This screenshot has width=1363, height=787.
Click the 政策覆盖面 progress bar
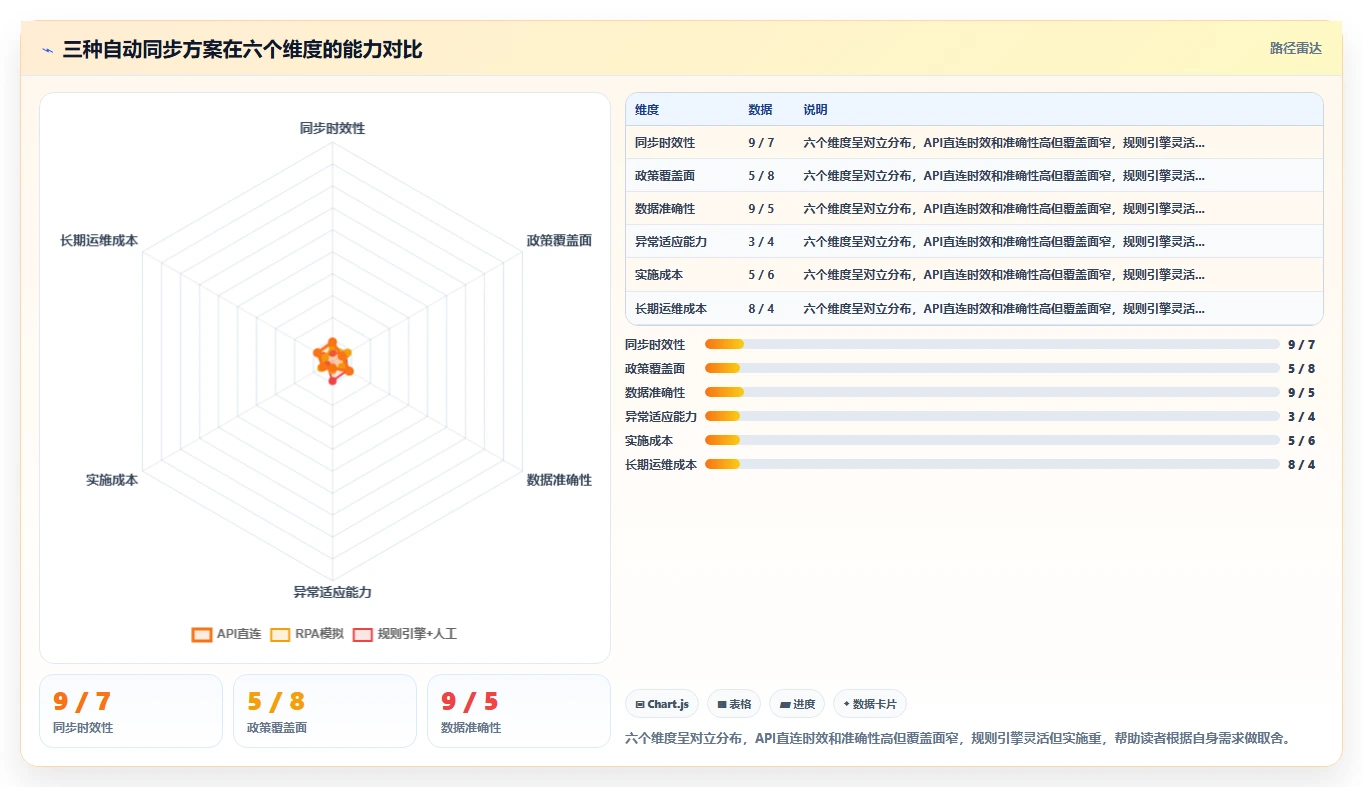(x=992, y=368)
